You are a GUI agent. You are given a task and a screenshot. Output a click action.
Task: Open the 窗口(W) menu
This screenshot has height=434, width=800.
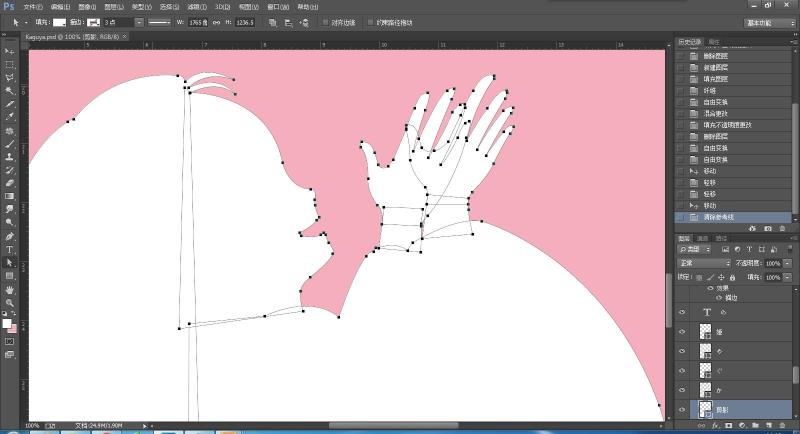278,7
